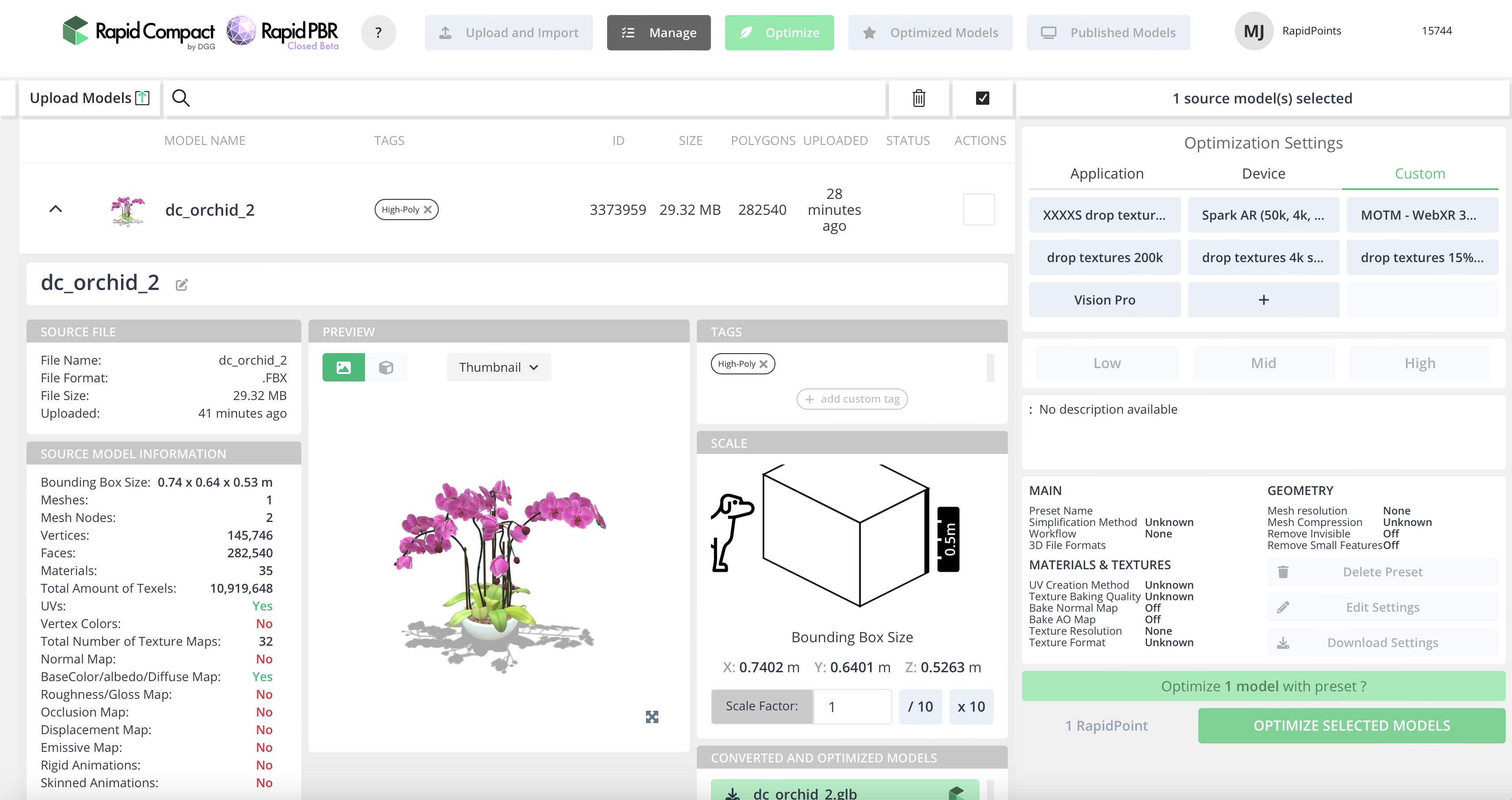
Task: Click the download icon for dc_orchid_2.glb
Action: point(733,793)
